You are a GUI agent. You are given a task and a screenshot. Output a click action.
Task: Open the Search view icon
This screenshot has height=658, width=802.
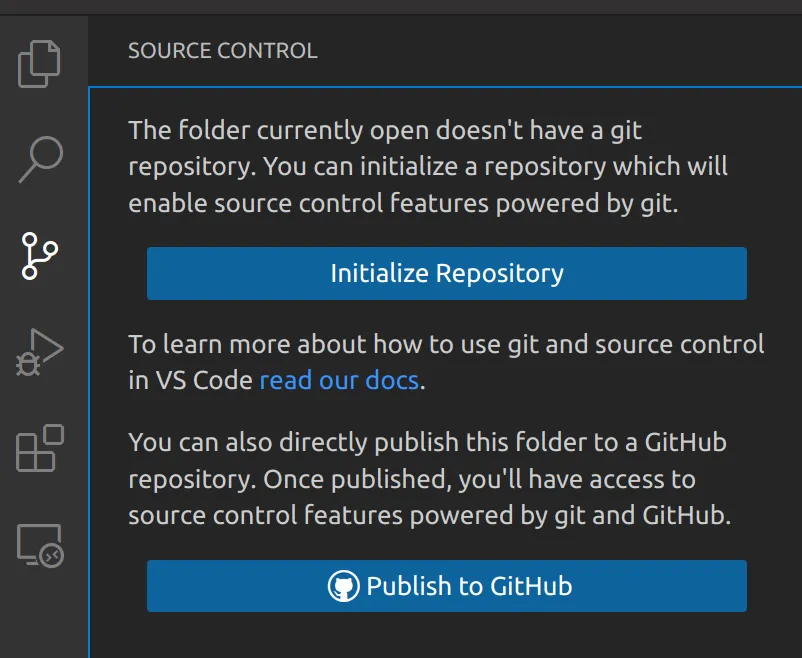pyautogui.click(x=40, y=160)
